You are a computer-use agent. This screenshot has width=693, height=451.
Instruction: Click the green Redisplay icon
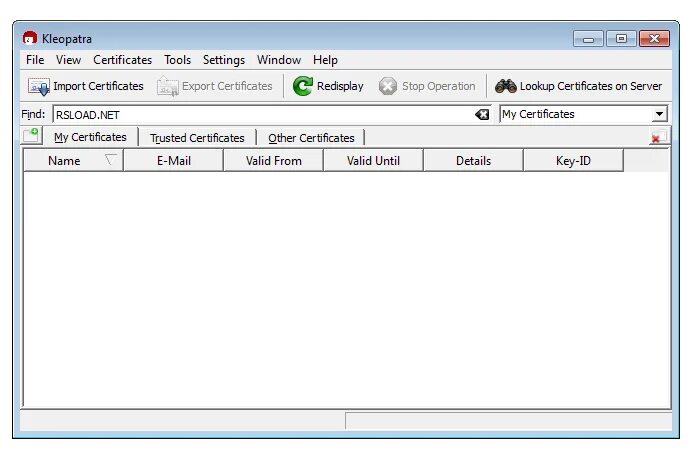click(x=303, y=86)
